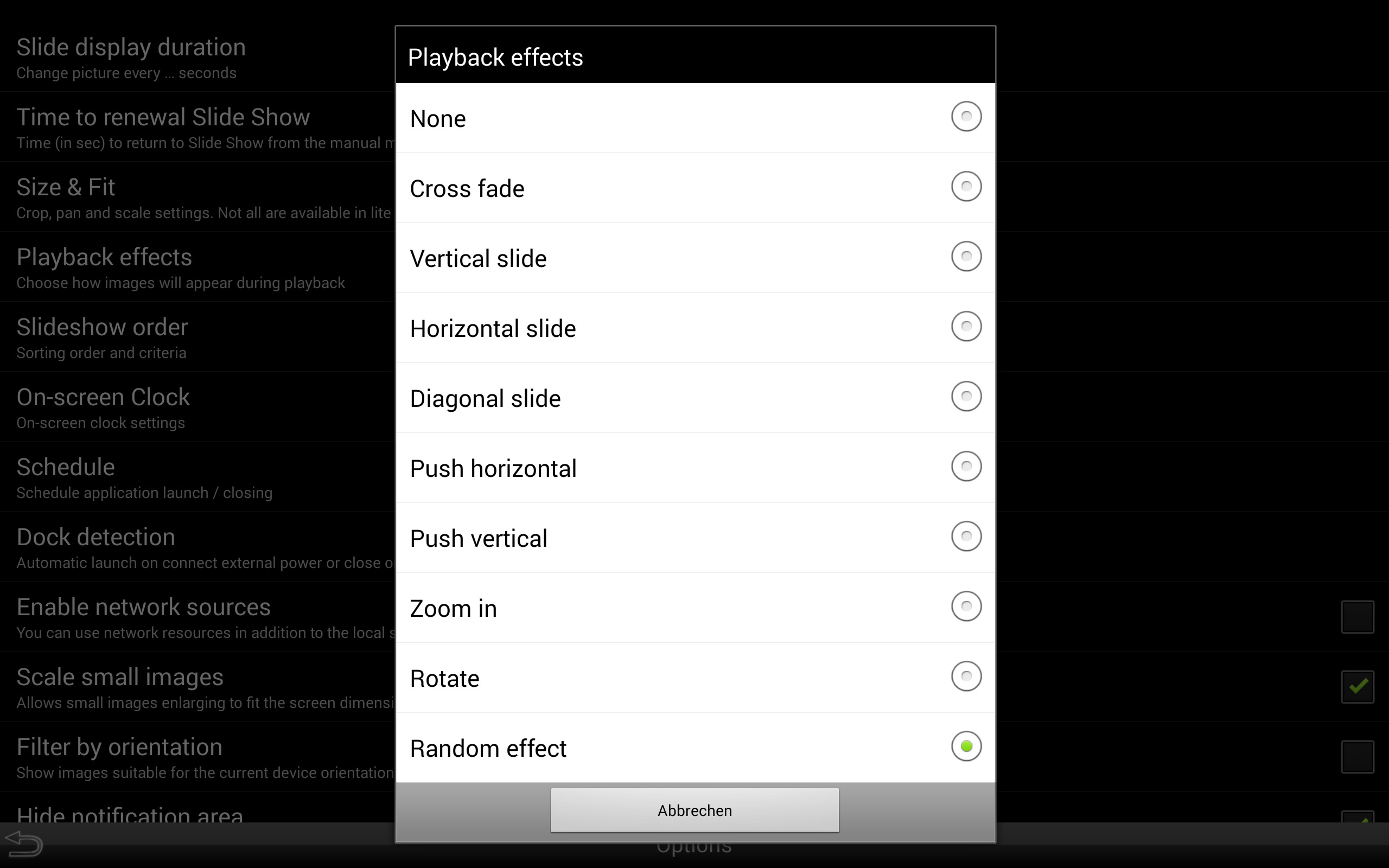
Task: Open the On-screen Clock settings
Action: pos(197,407)
